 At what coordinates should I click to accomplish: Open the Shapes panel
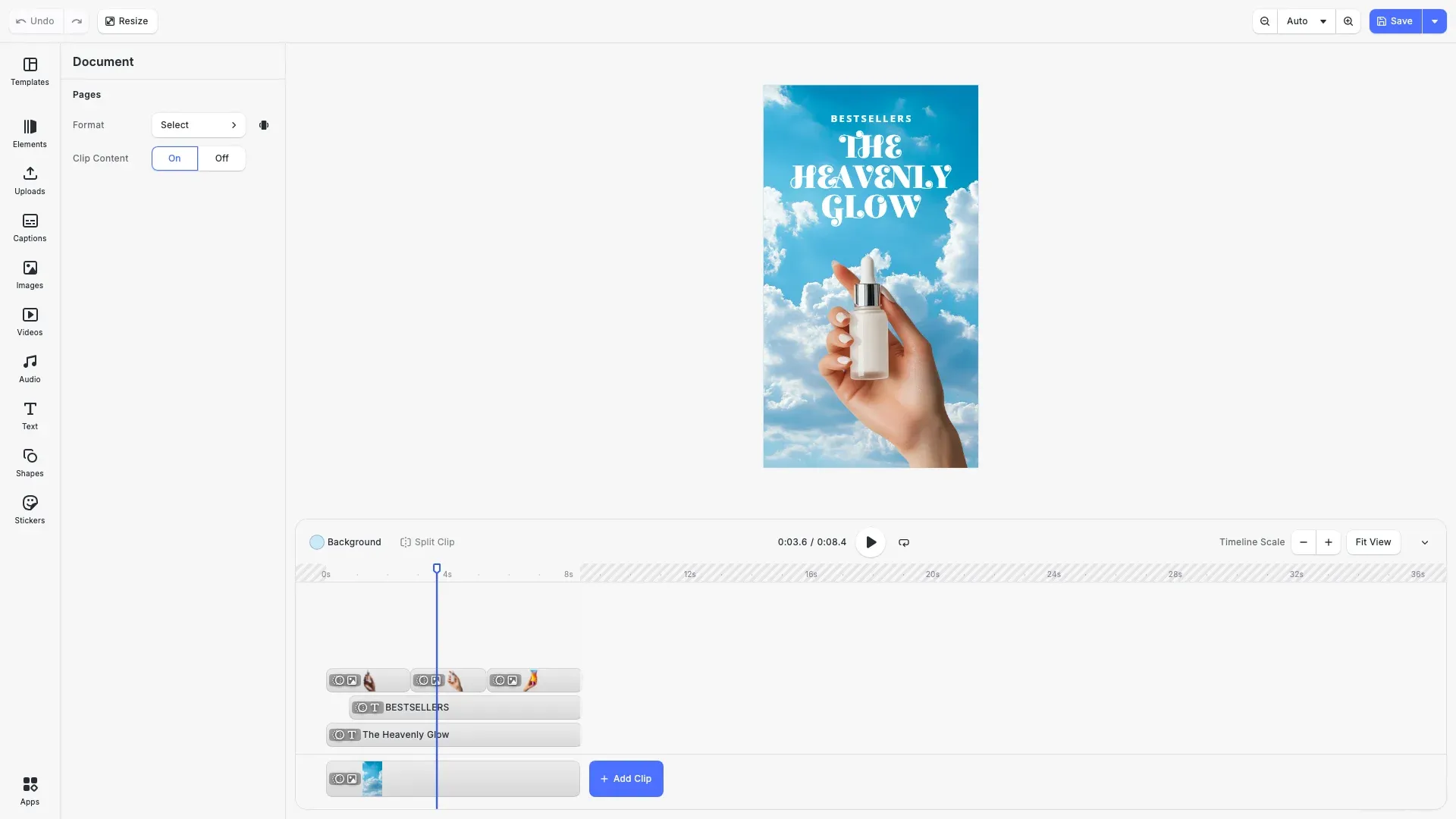tap(30, 463)
